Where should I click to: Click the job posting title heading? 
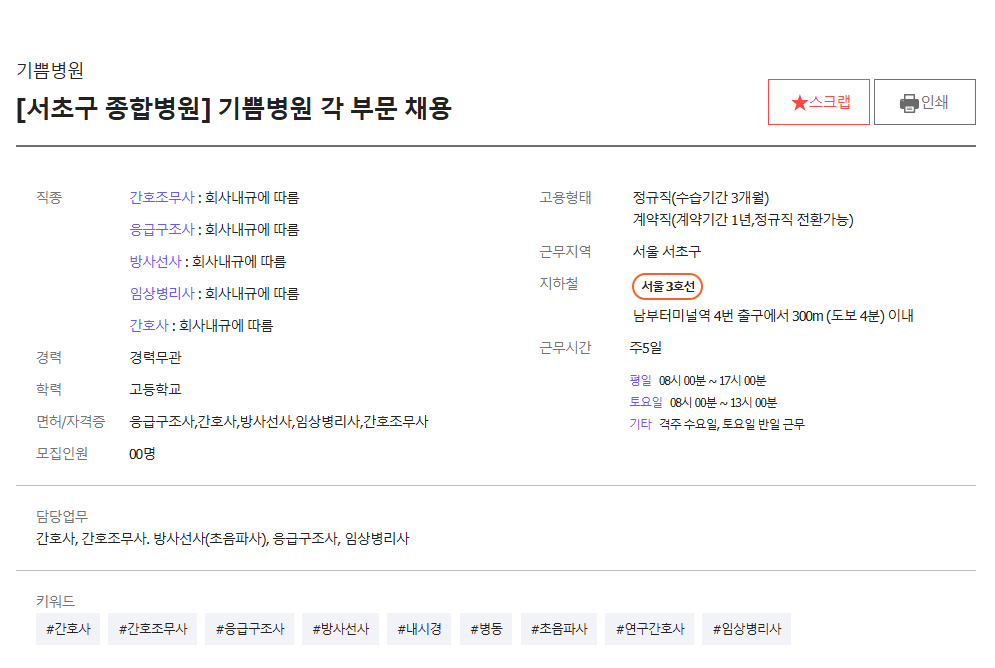(234, 108)
